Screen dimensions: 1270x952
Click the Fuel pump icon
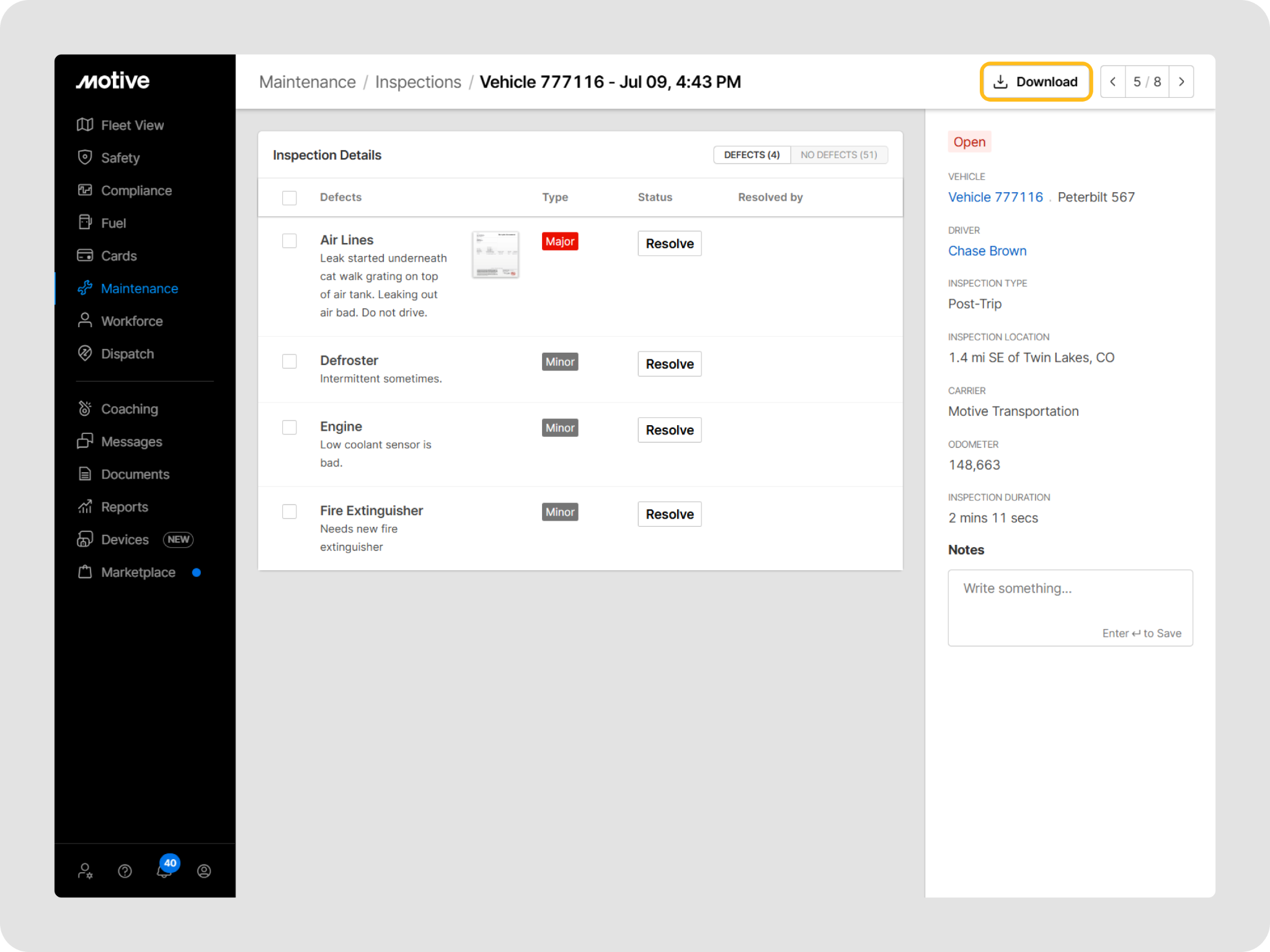tap(85, 223)
